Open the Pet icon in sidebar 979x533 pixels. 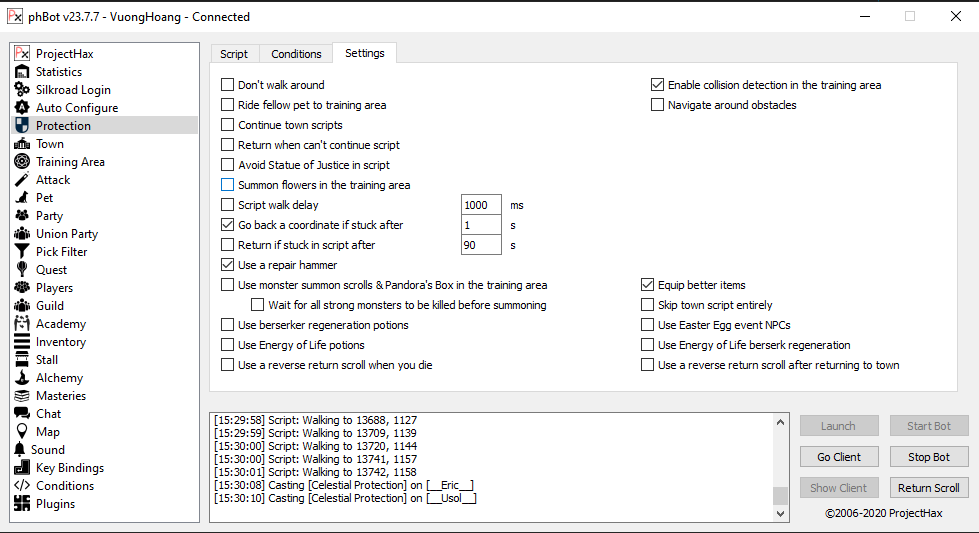point(22,198)
